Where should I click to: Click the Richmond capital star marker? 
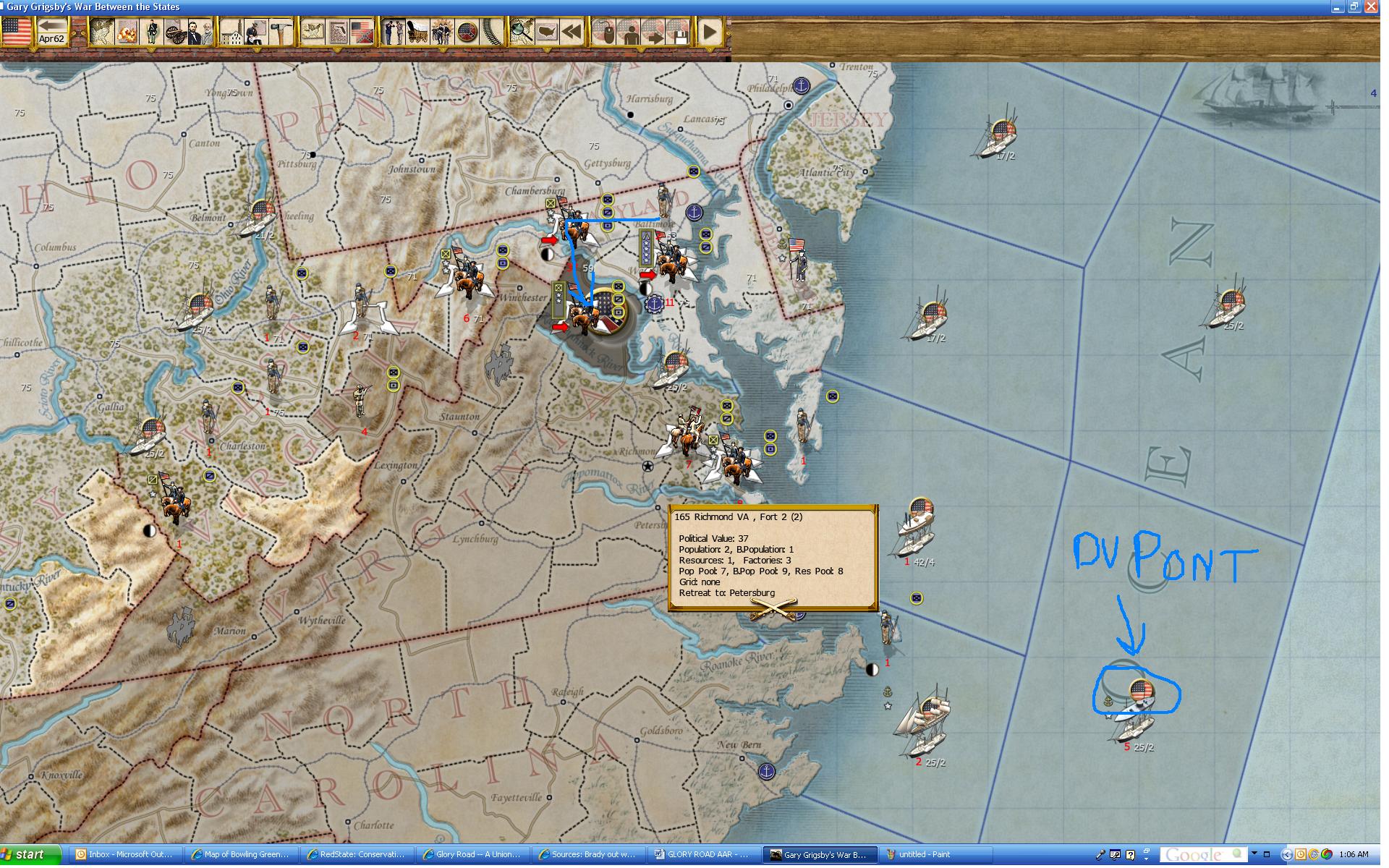pyautogui.click(x=647, y=467)
